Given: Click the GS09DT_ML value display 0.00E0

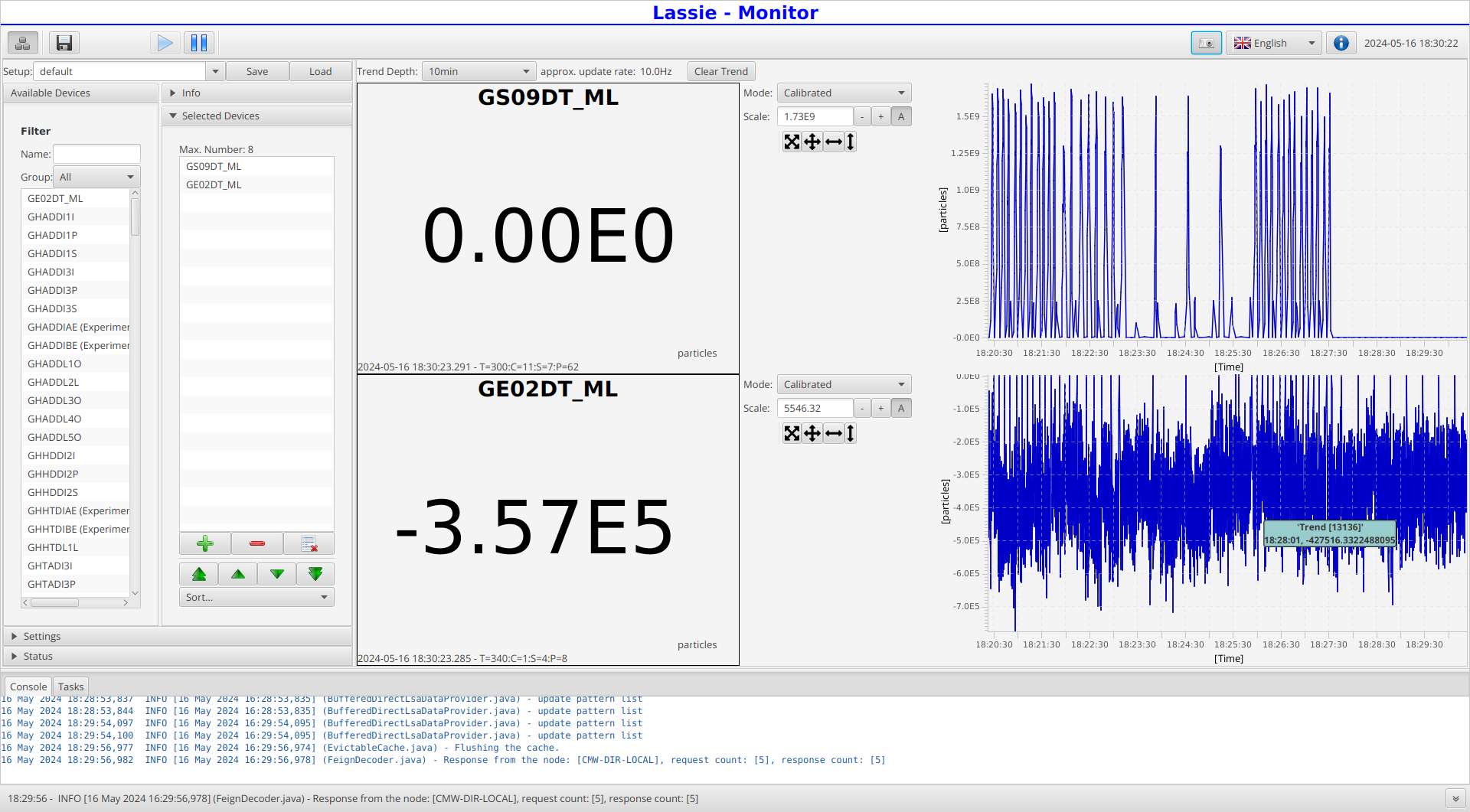Looking at the screenshot, I should coord(548,236).
